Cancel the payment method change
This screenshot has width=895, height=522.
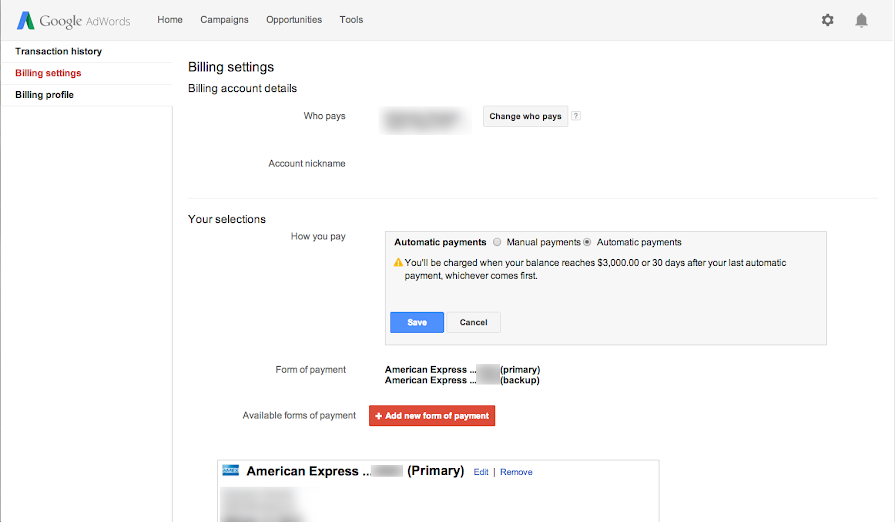pyautogui.click(x=473, y=322)
